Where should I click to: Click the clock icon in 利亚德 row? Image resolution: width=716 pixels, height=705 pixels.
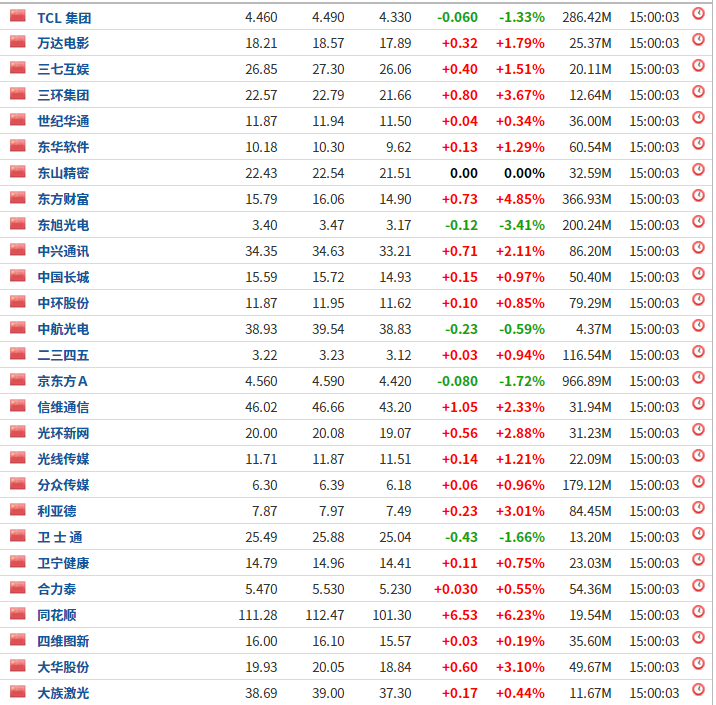point(698,508)
